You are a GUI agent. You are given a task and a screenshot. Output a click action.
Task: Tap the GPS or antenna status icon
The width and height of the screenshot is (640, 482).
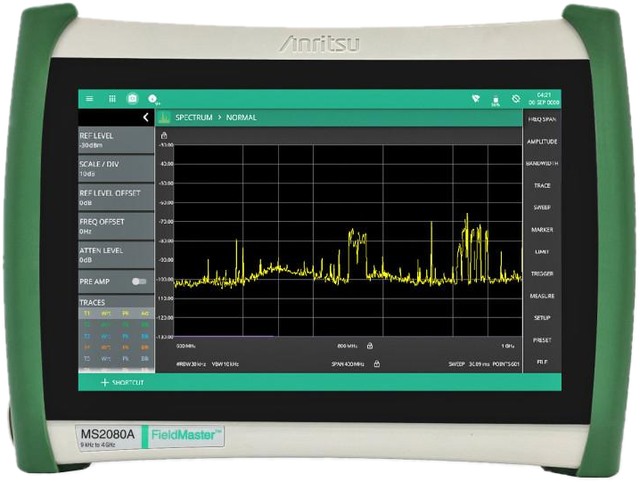point(476,99)
